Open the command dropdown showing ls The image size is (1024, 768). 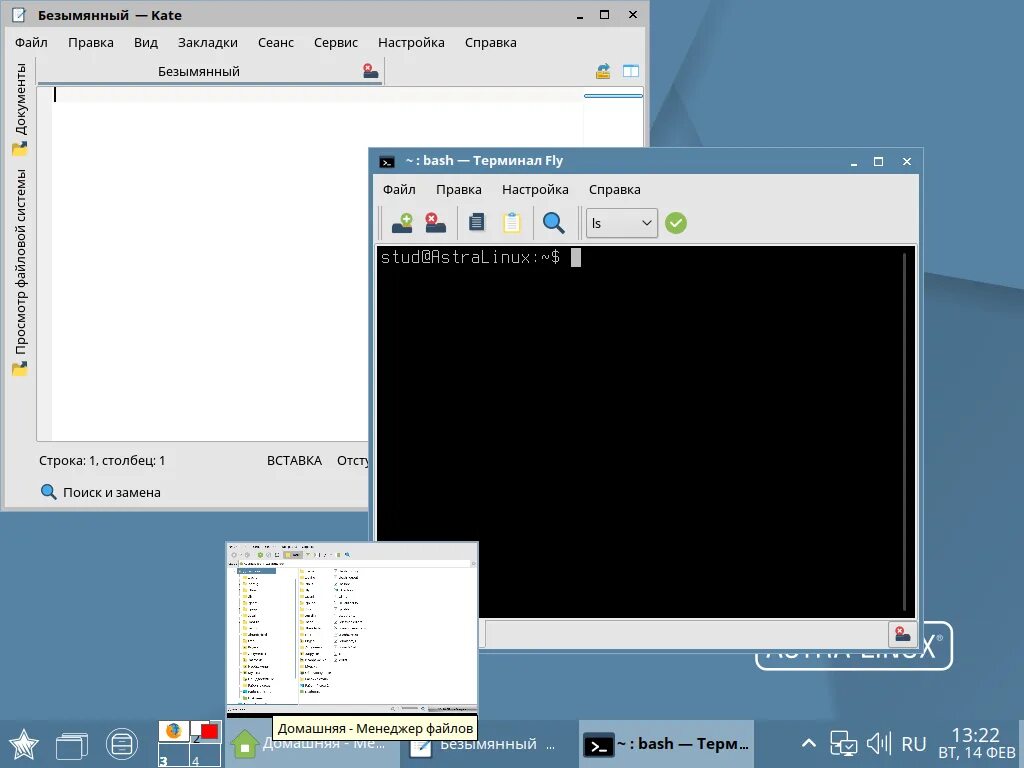click(622, 223)
